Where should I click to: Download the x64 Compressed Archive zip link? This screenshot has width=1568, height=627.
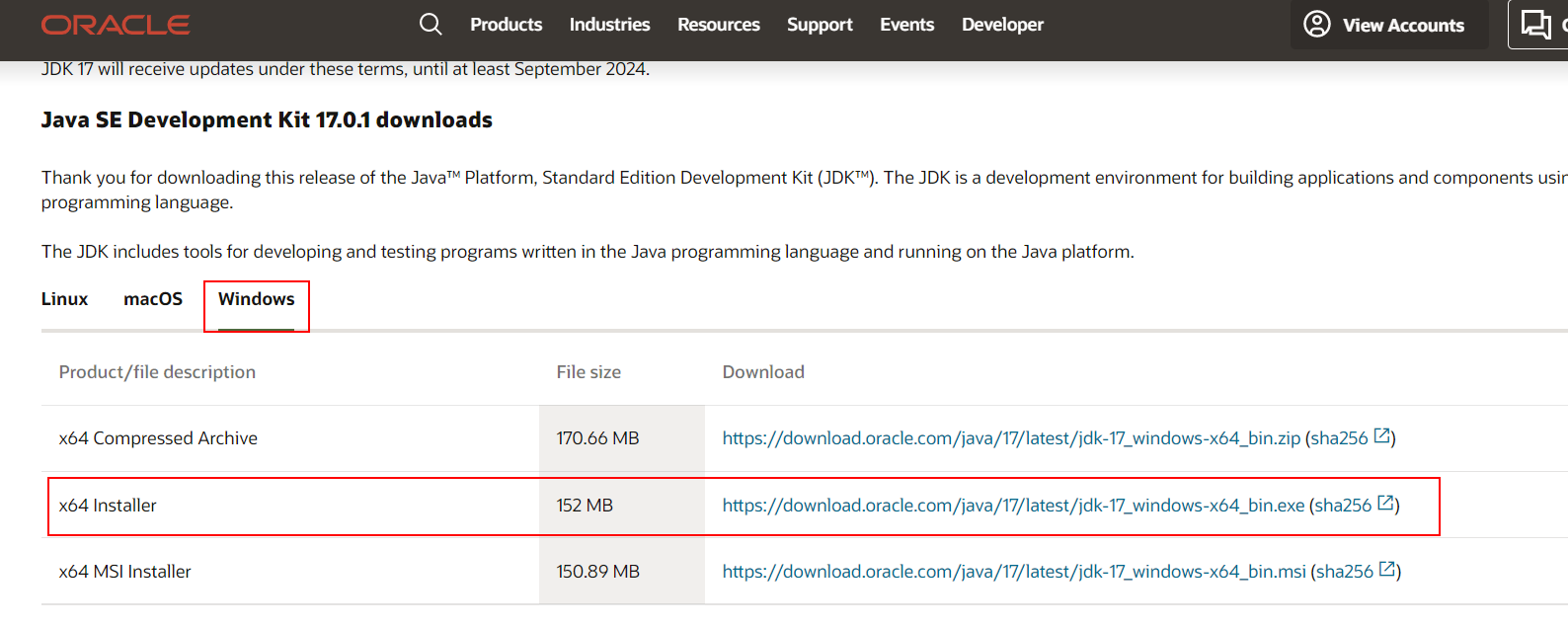1011,438
